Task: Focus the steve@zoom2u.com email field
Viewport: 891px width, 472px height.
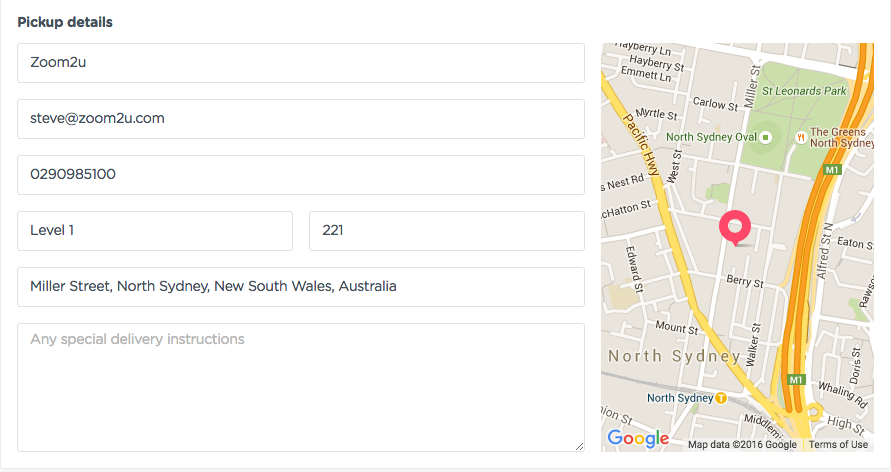Action: click(301, 119)
